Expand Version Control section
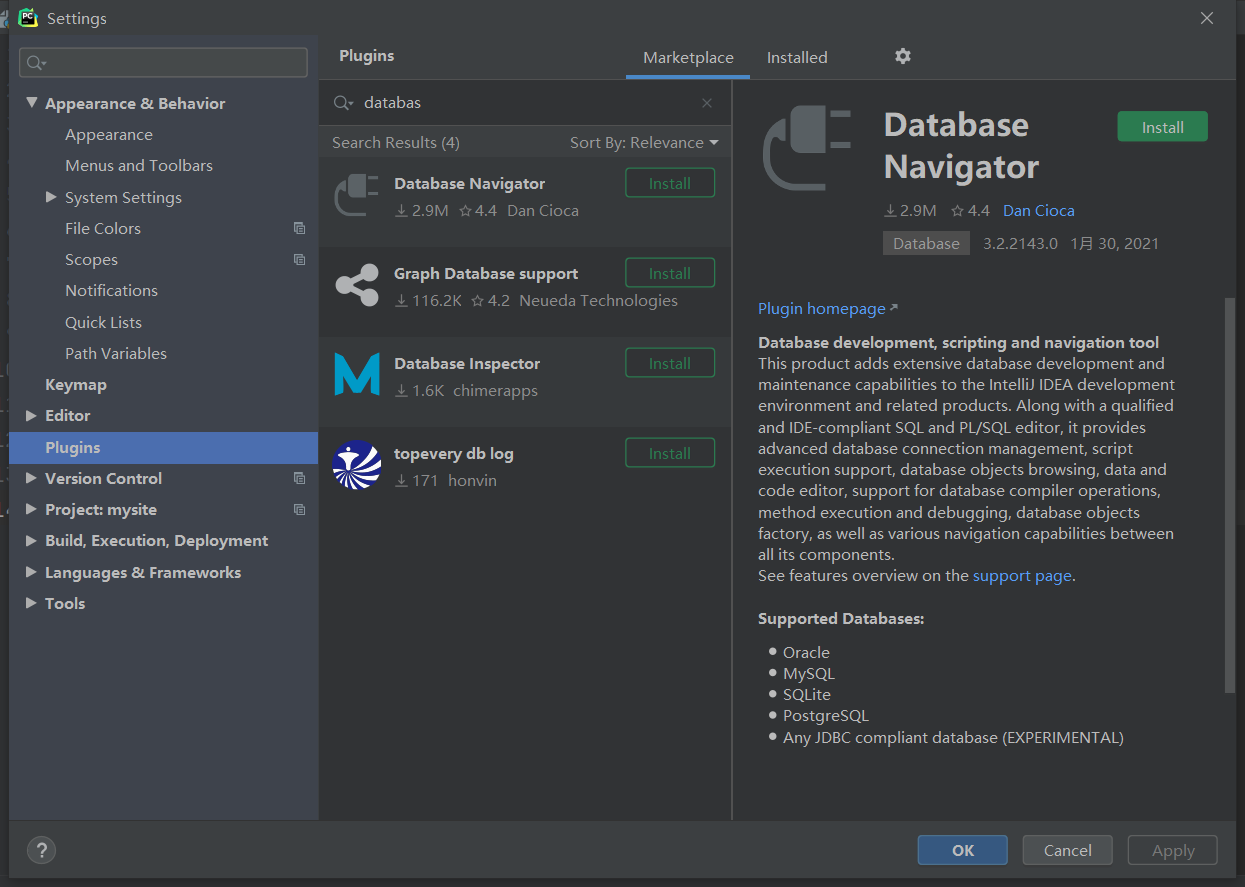 [x=32, y=478]
